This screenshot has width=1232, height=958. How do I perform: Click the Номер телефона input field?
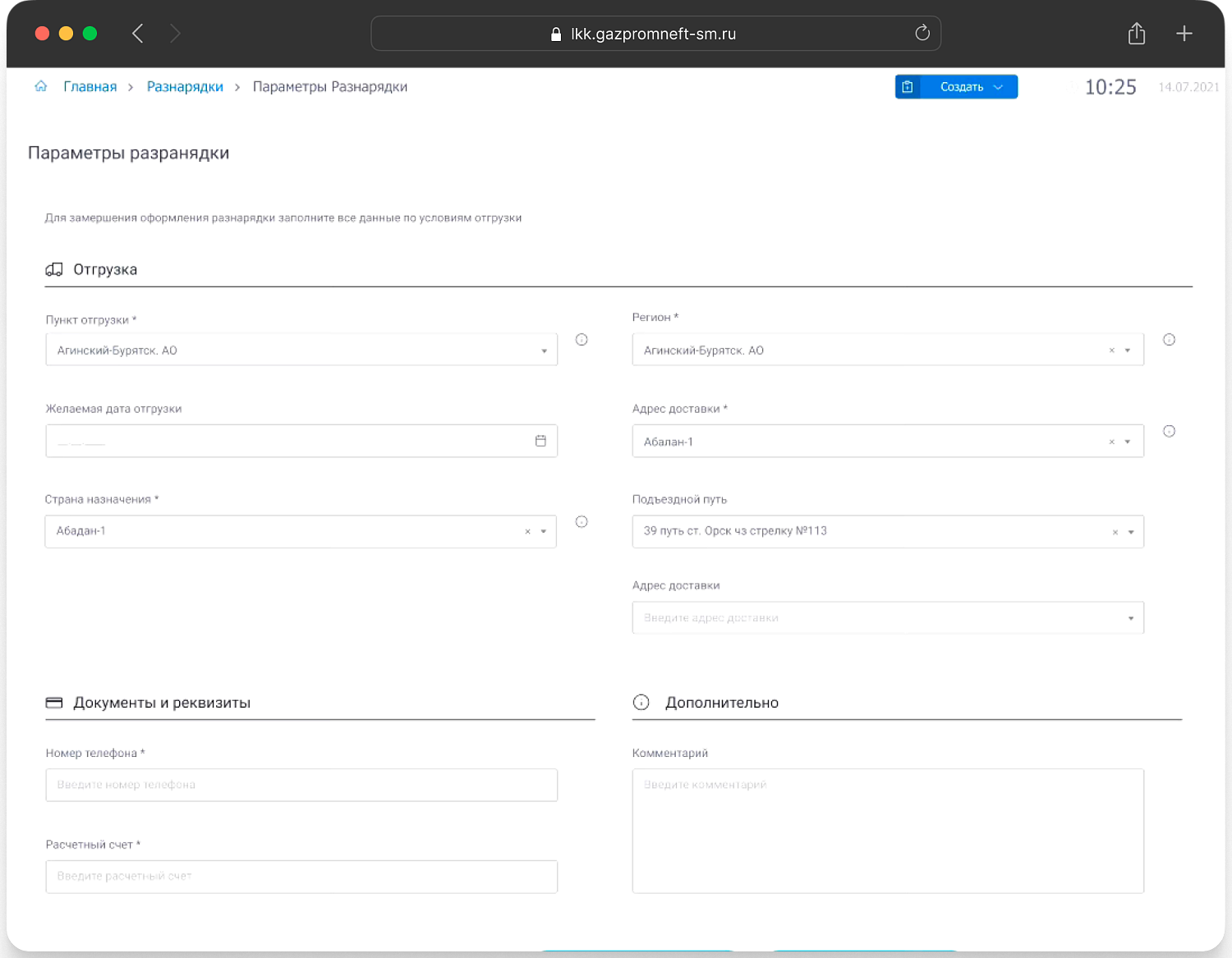point(301,785)
